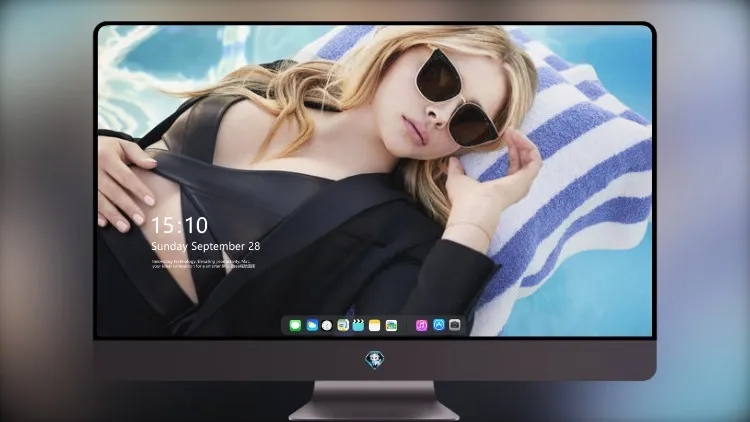Open the yellow Notes app in dock
Image resolution: width=750 pixels, height=422 pixels.
click(x=375, y=326)
